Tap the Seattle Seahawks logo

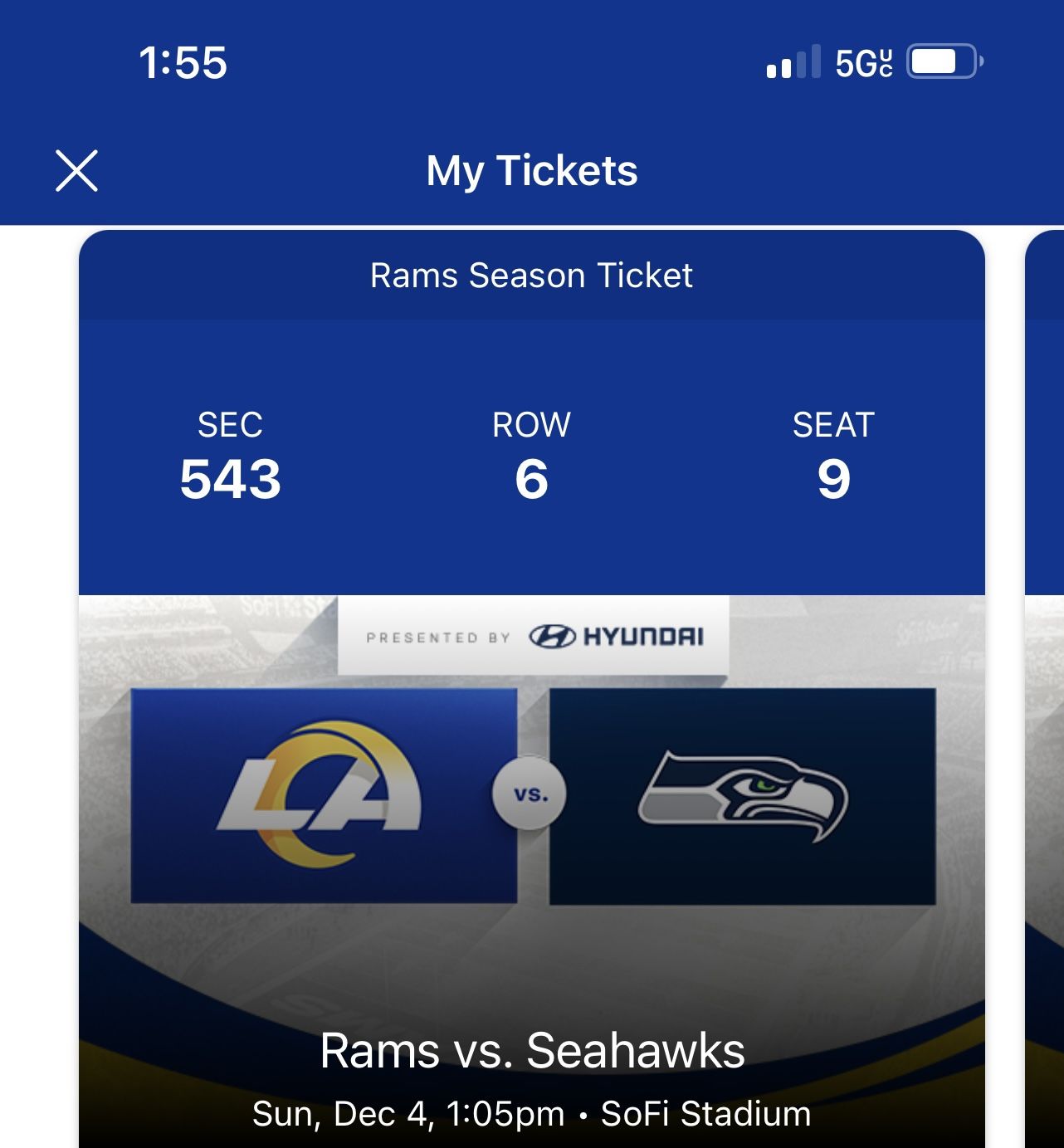pyautogui.click(x=743, y=794)
